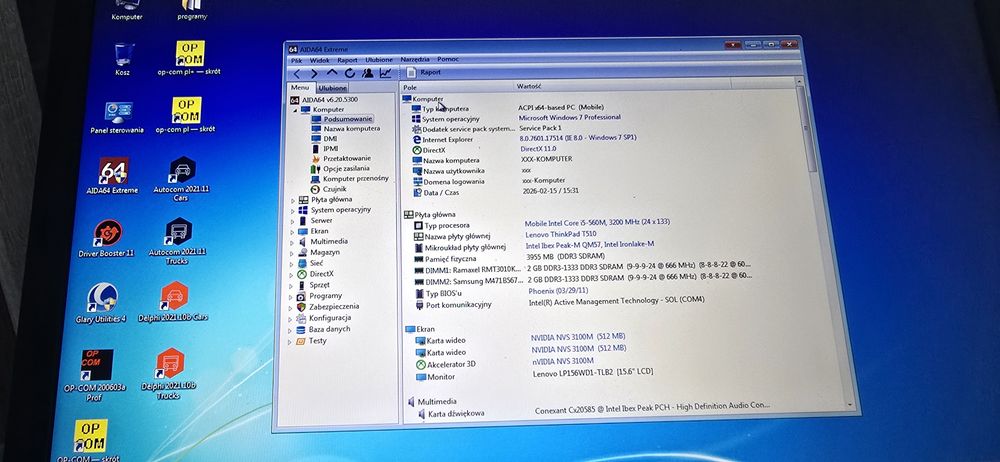Expand the Płyta główna tree node

293,200
